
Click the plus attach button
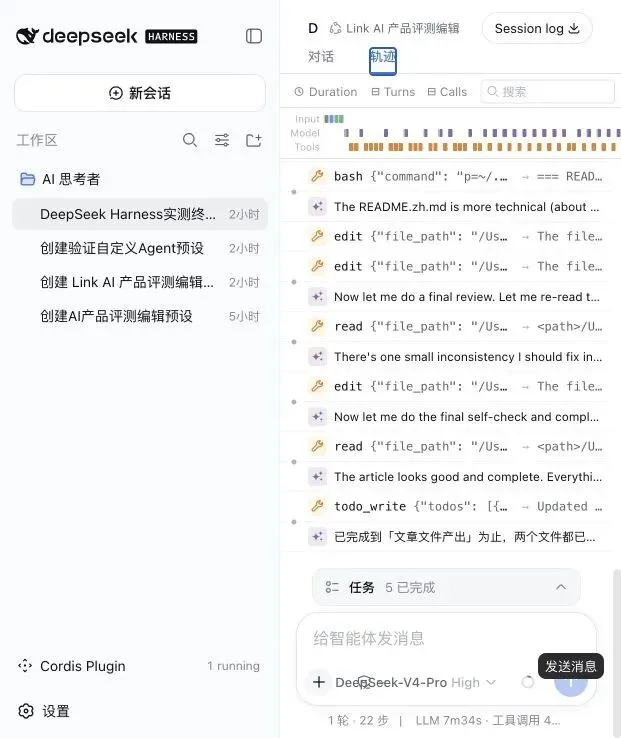(319, 682)
